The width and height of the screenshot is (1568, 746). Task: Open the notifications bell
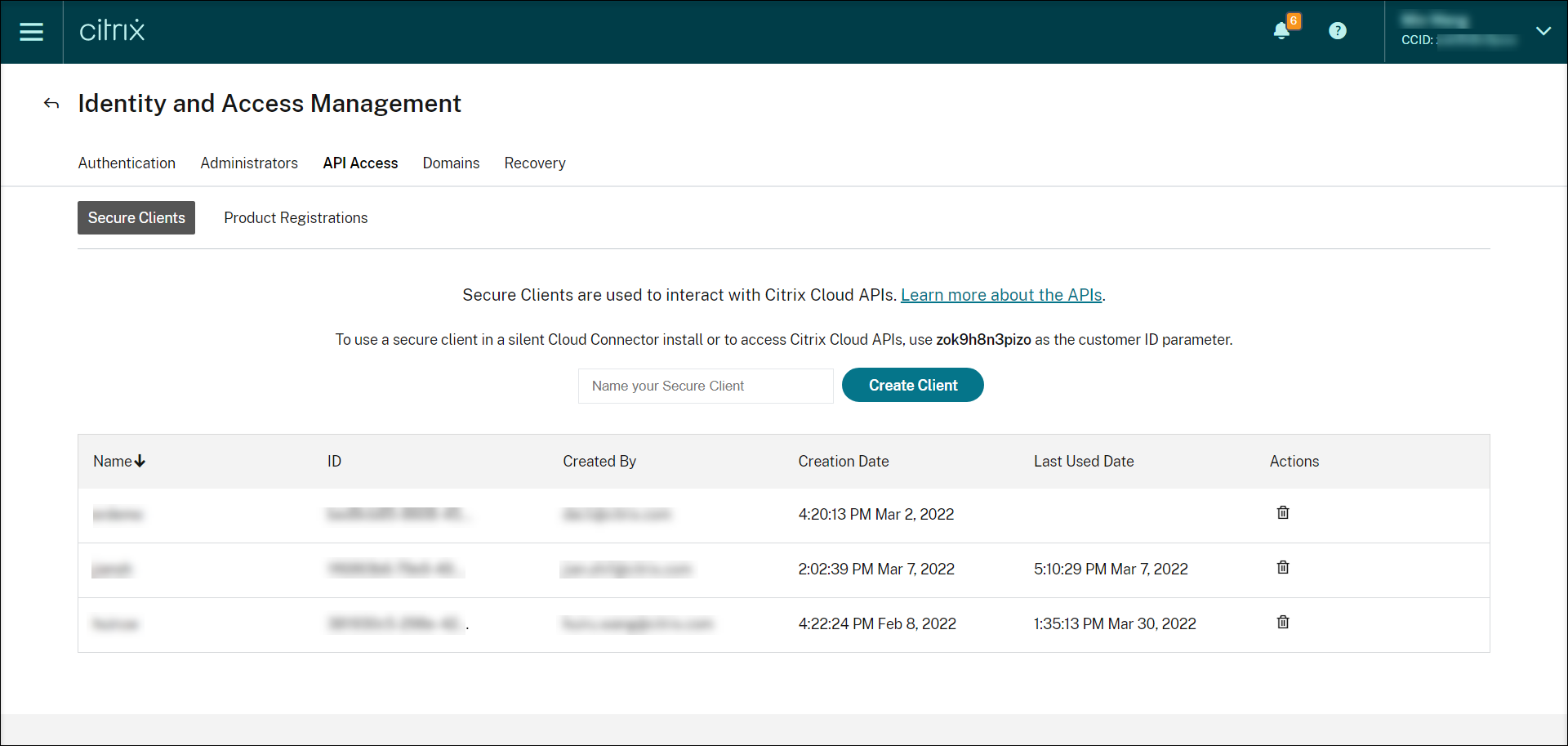pyautogui.click(x=1281, y=31)
